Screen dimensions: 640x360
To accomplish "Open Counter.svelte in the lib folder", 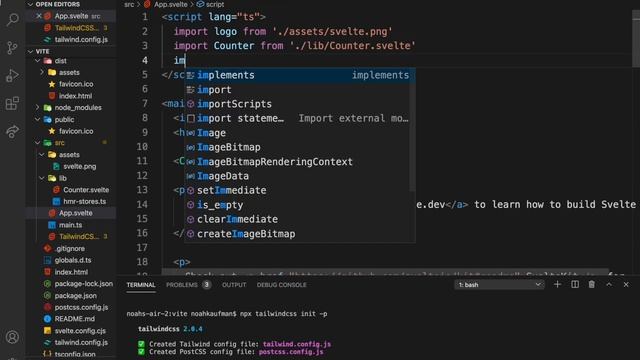I will click(x=86, y=190).
